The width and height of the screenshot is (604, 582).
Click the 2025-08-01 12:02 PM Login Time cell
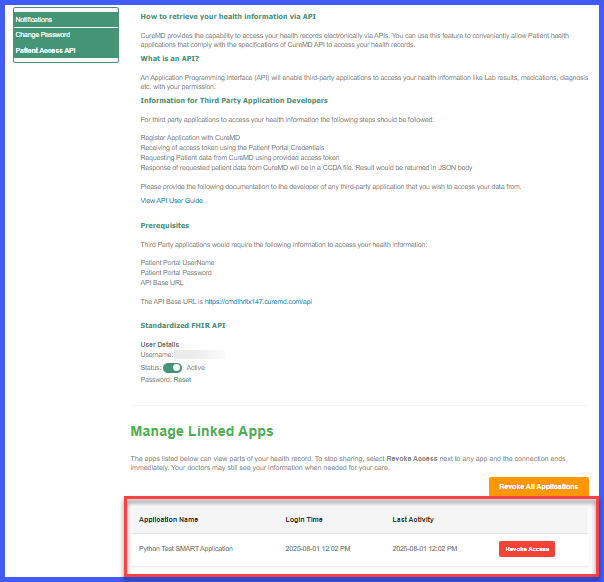(x=318, y=548)
